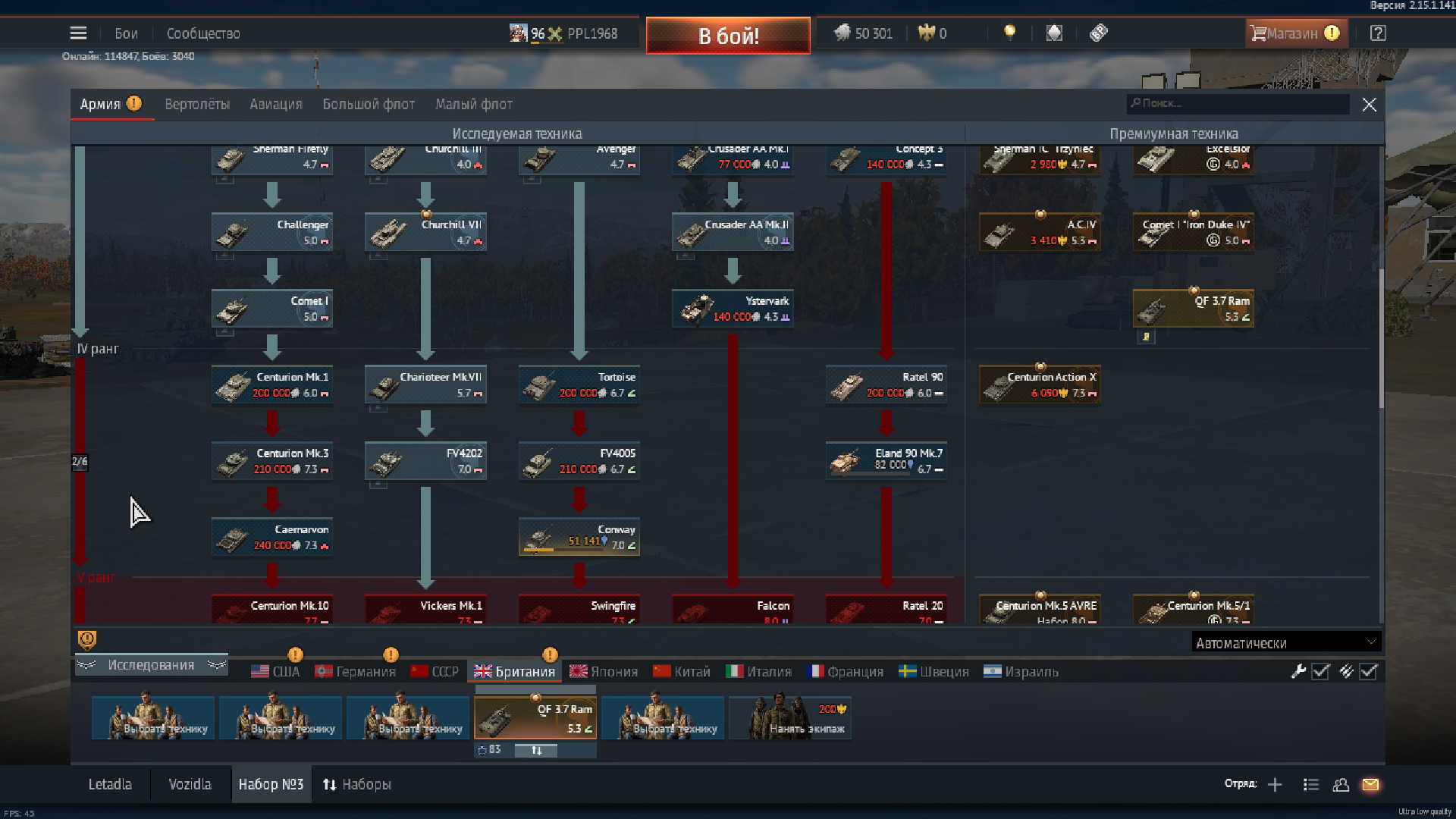The height and width of the screenshot is (819, 1456).
Task: Open the hamburger main menu
Action: pos(78,33)
